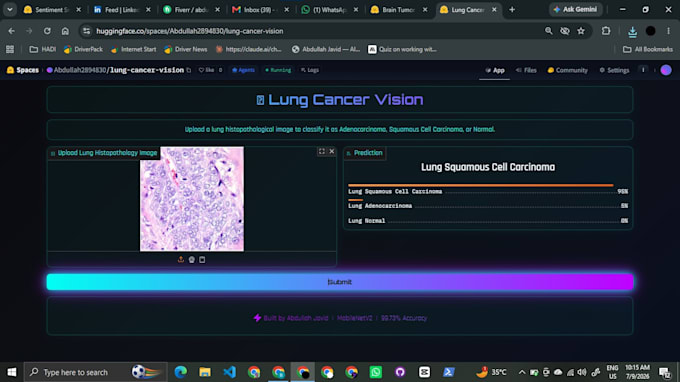Open the Windows Start menu
Viewport: 680px width, 382px height.
12,372
